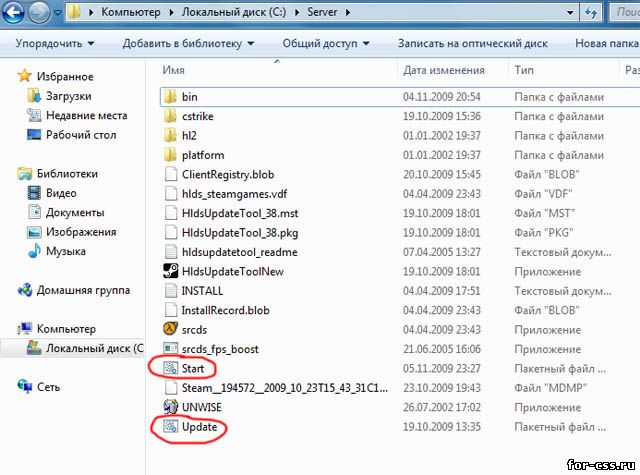Click Локальный диск (C:) breadcrumb segment

[x=234, y=12]
